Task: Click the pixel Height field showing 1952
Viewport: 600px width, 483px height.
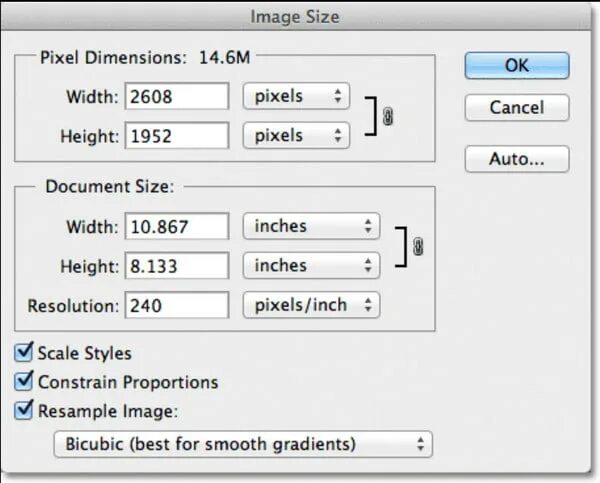Action: [178, 135]
